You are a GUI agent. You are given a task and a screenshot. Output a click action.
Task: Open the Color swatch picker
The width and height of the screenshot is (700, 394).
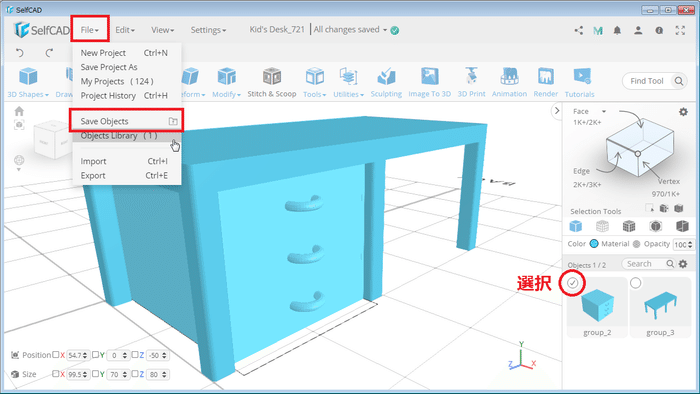(594, 244)
